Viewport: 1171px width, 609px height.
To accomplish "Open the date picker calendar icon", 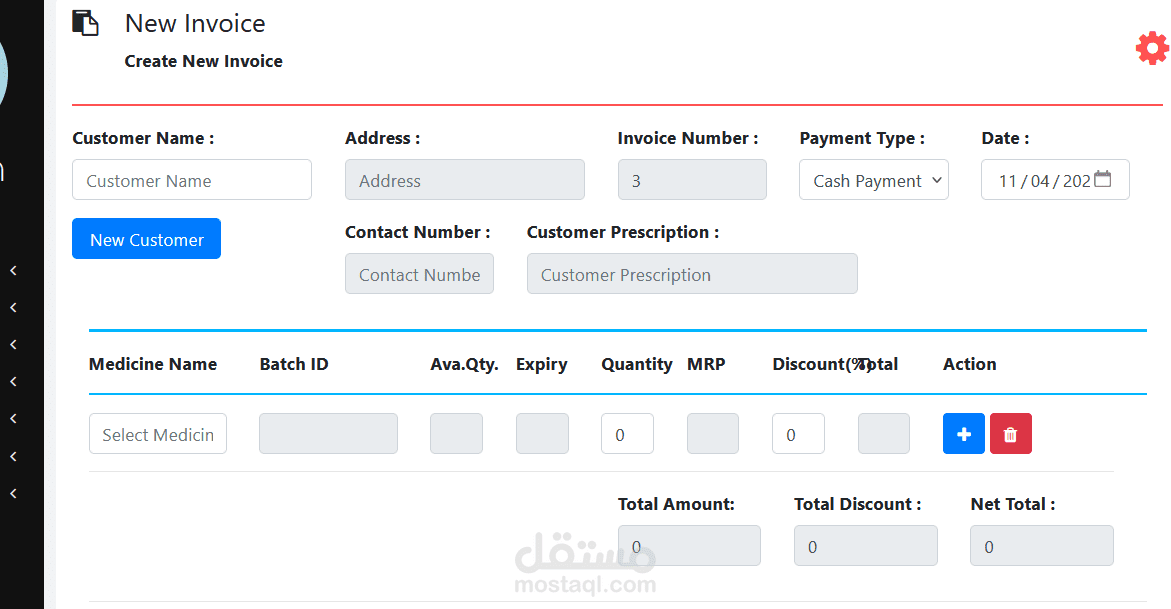I will click(1102, 179).
